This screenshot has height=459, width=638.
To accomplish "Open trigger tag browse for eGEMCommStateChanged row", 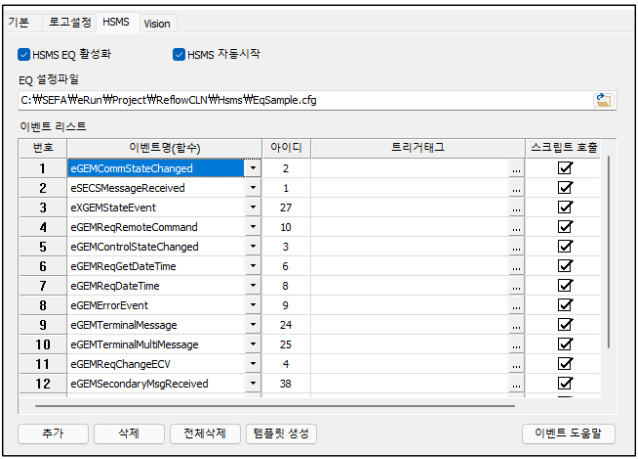I will 516,168.
